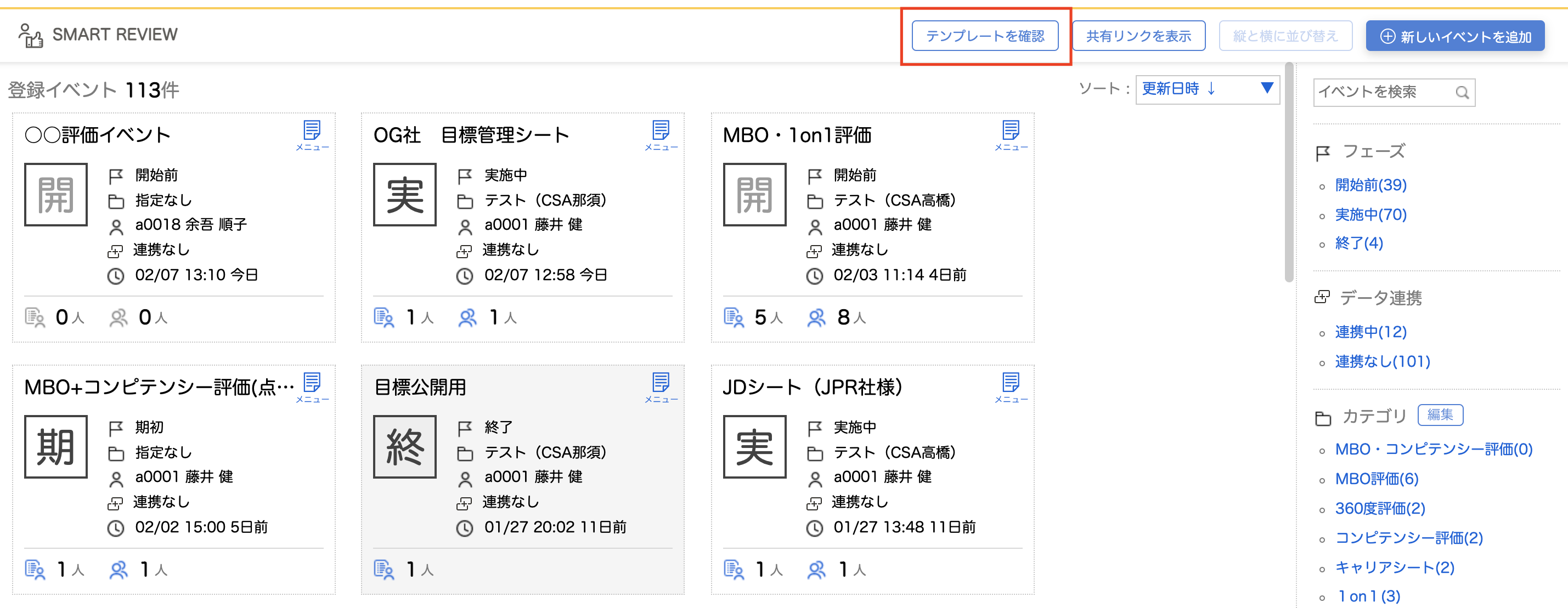This screenshot has width=1568, height=608.
Task: Select the MBO評価(6) category
Action: pos(1377,479)
